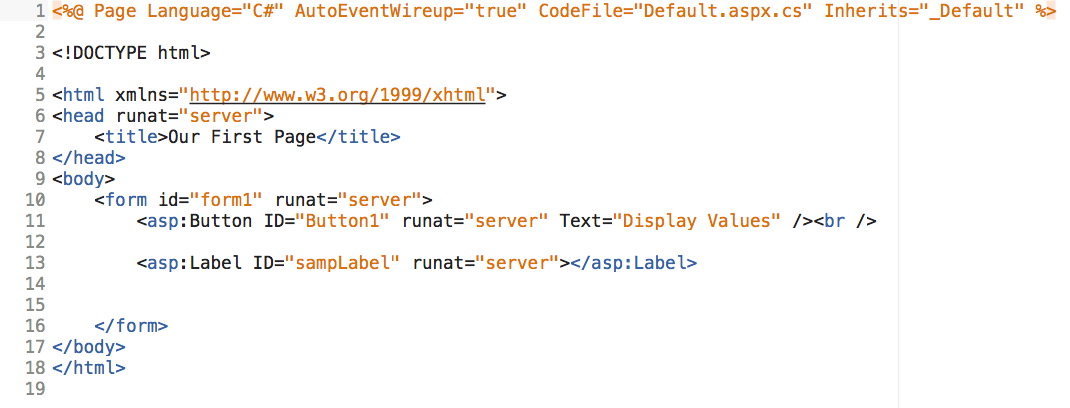Viewport: 1070px width, 408px height.
Task: Click the AutoEventWireup "true" value
Action: [495, 11]
